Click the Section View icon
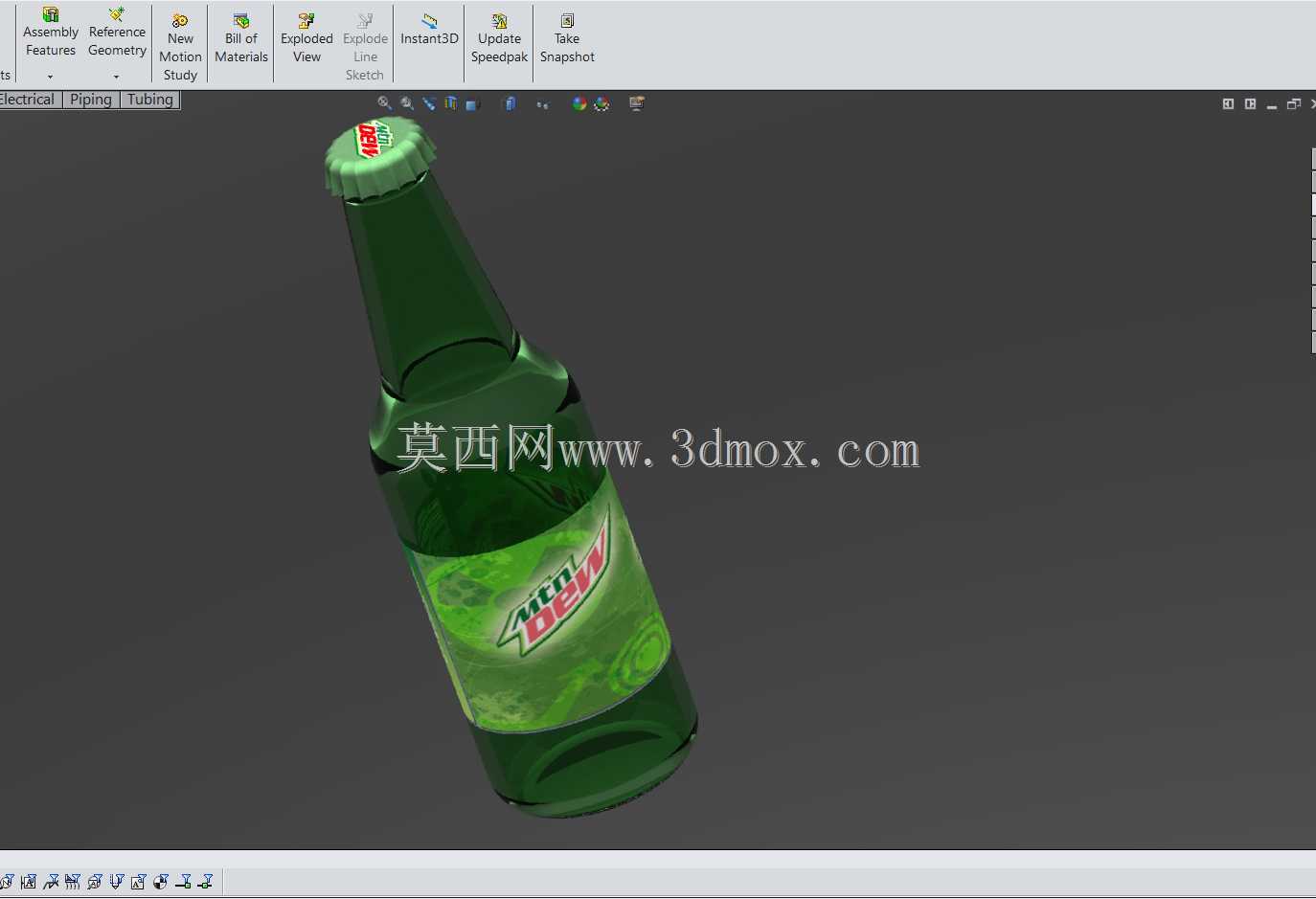 452,103
